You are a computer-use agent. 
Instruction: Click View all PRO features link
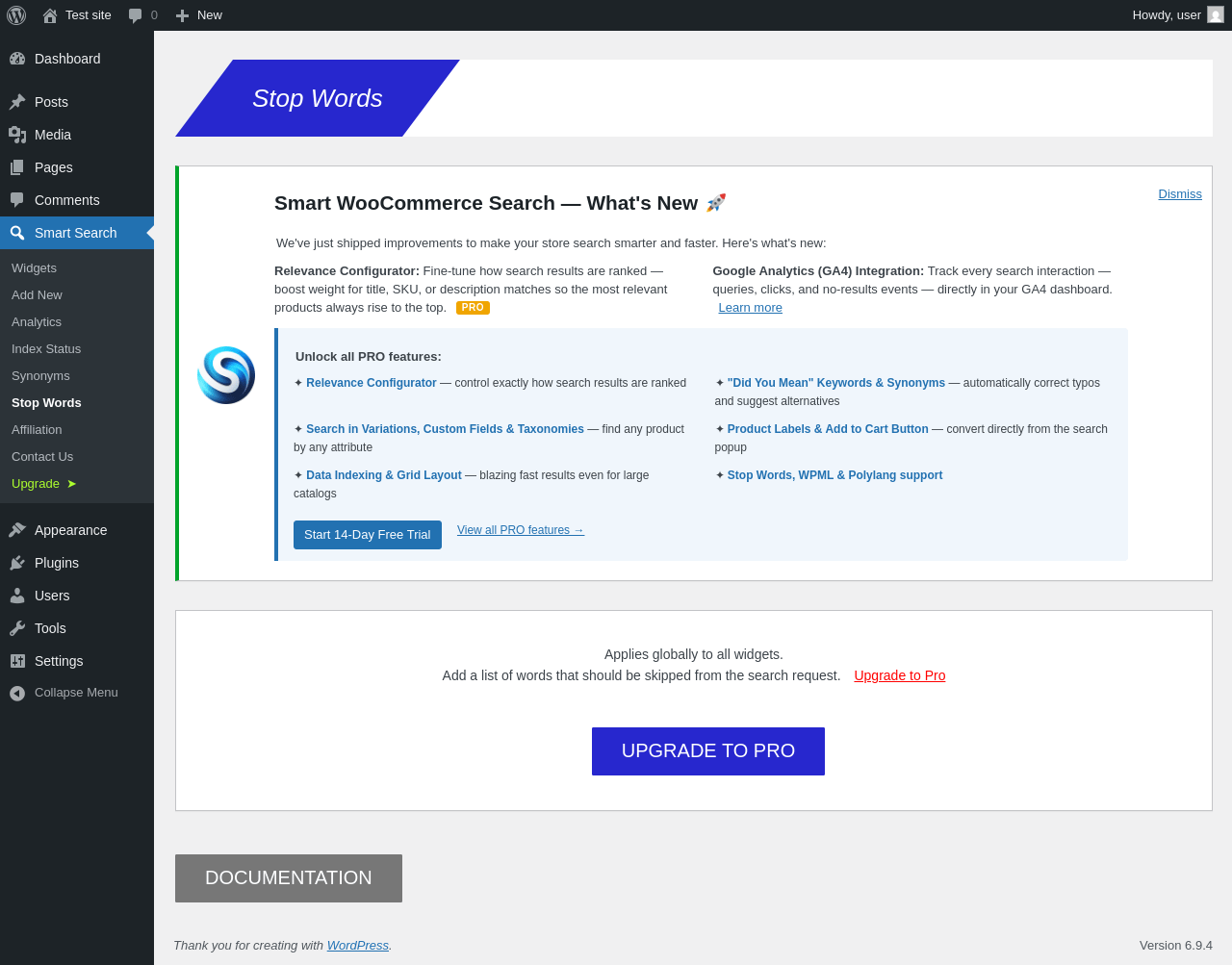pyautogui.click(x=521, y=530)
